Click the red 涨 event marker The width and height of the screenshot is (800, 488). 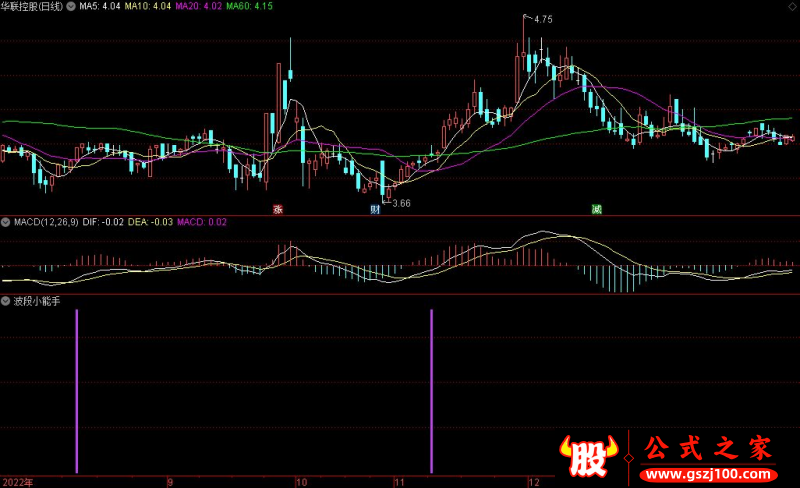[278, 209]
